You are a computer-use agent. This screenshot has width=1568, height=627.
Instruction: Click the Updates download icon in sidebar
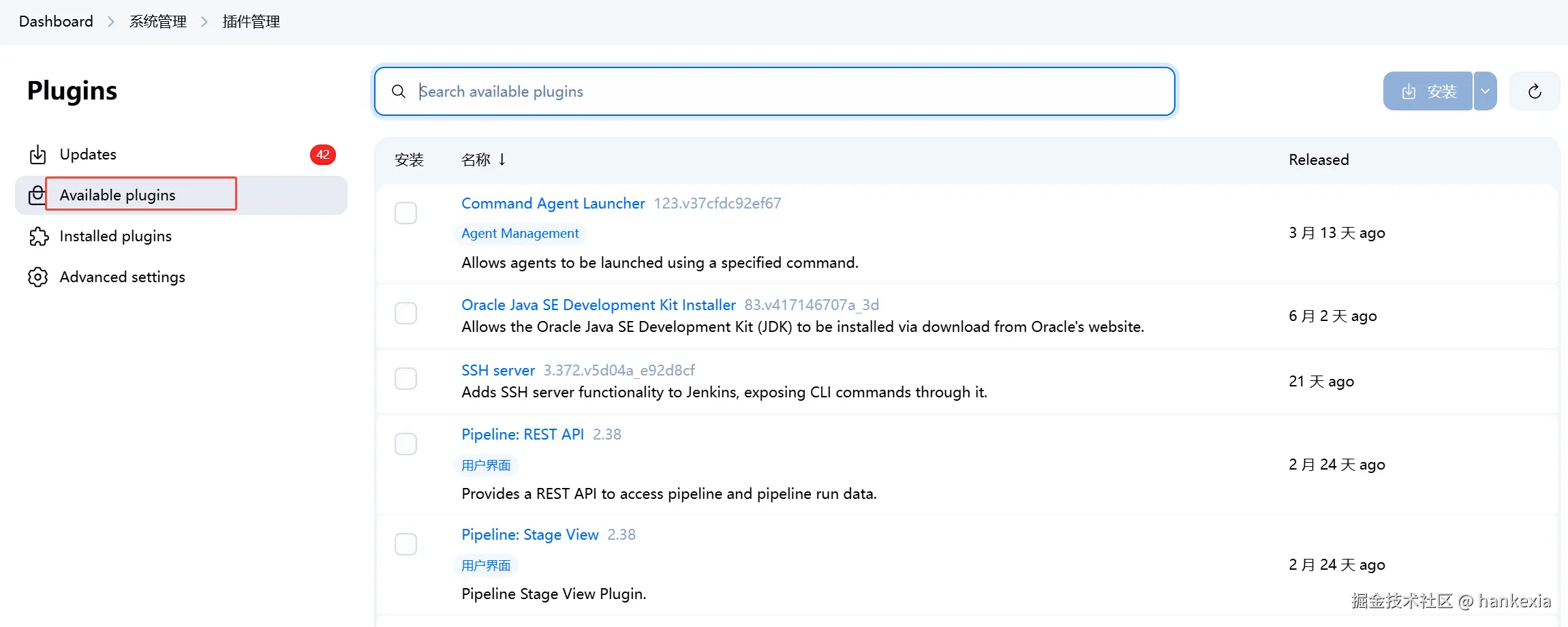coord(38,155)
